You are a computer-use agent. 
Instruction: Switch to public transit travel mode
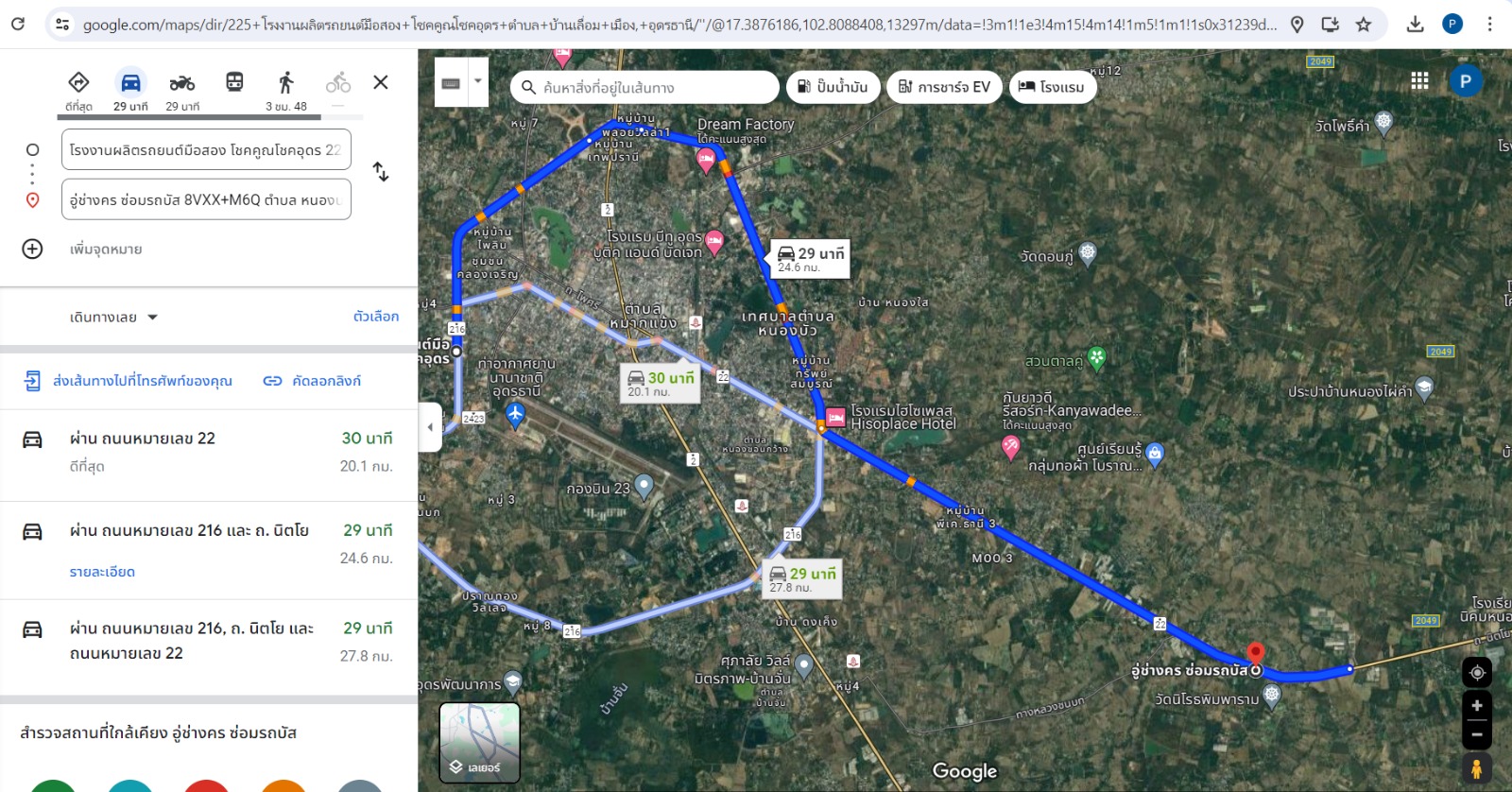234,83
